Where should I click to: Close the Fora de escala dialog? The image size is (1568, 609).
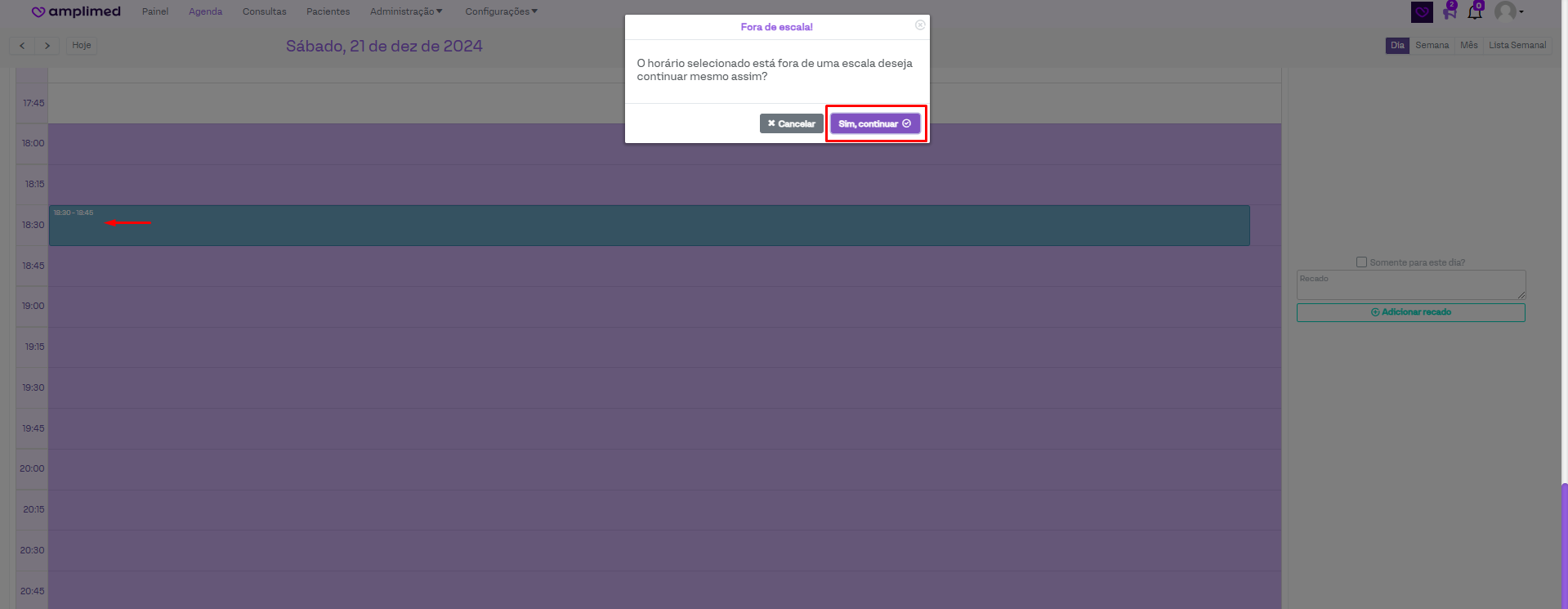click(x=920, y=25)
